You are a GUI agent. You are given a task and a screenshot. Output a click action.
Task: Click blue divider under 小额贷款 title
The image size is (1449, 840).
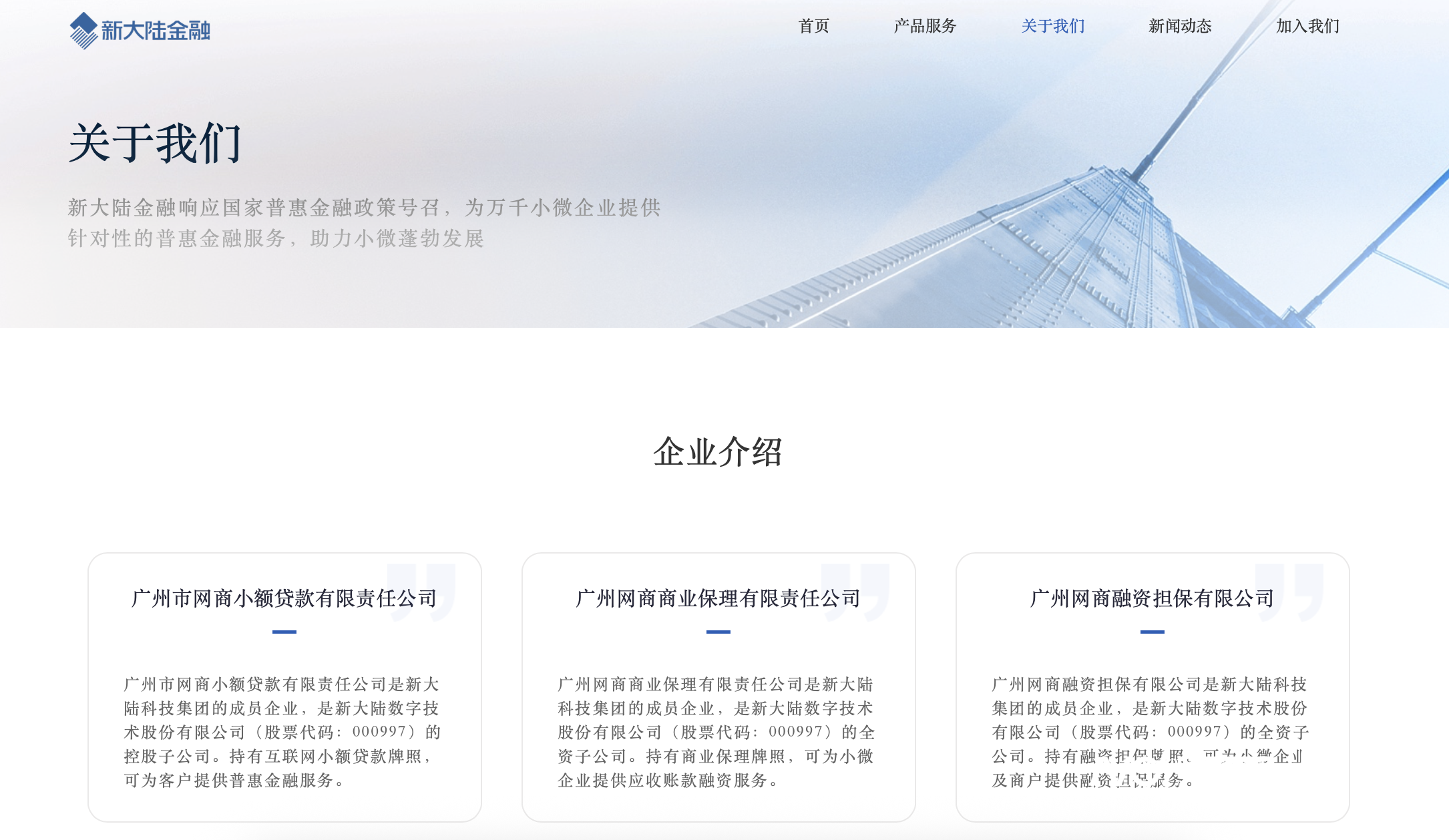click(284, 632)
